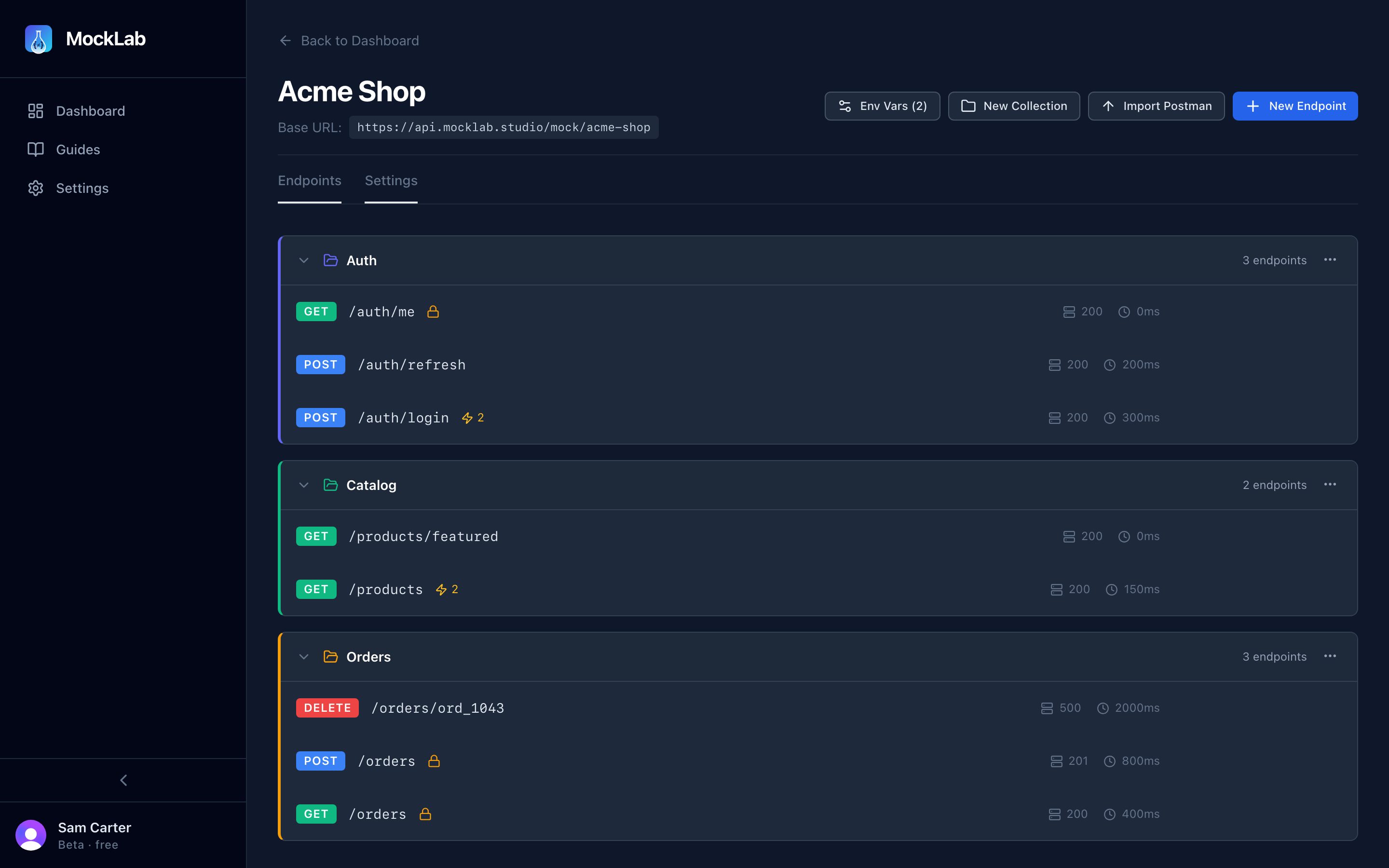Click the lock icon next to /auth/me
The width and height of the screenshot is (1389, 868).
[x=434, y=312]
